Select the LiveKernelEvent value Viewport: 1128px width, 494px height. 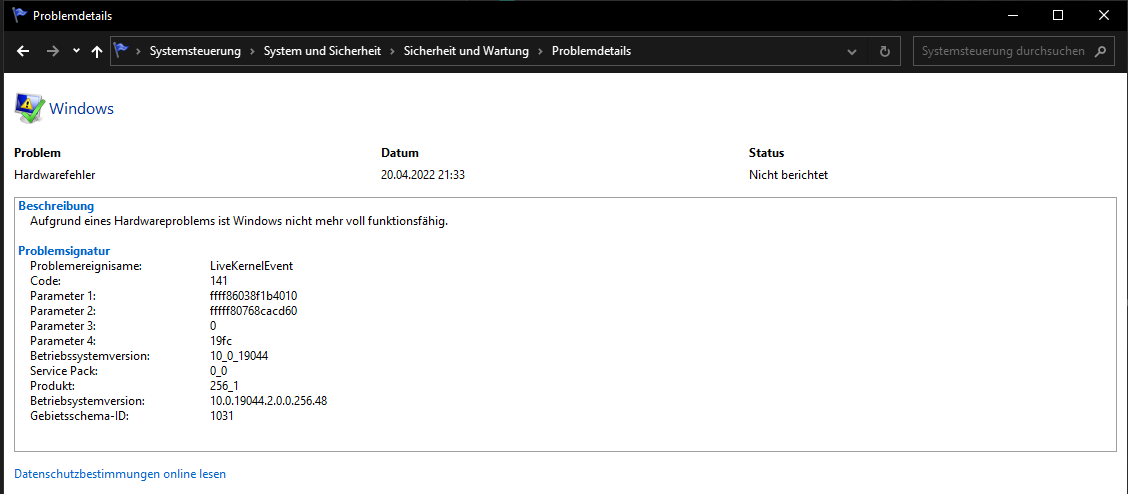[252, 266]
